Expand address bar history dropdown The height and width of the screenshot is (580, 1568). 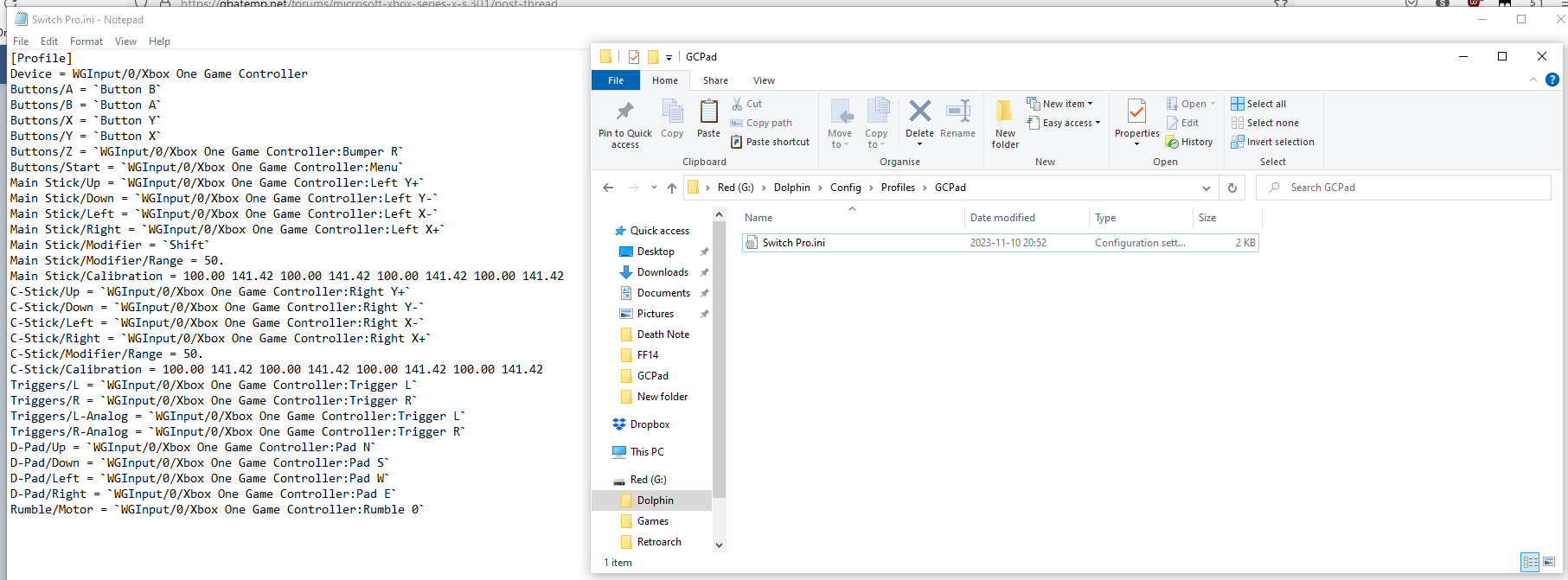click(x=1206, y=188)
